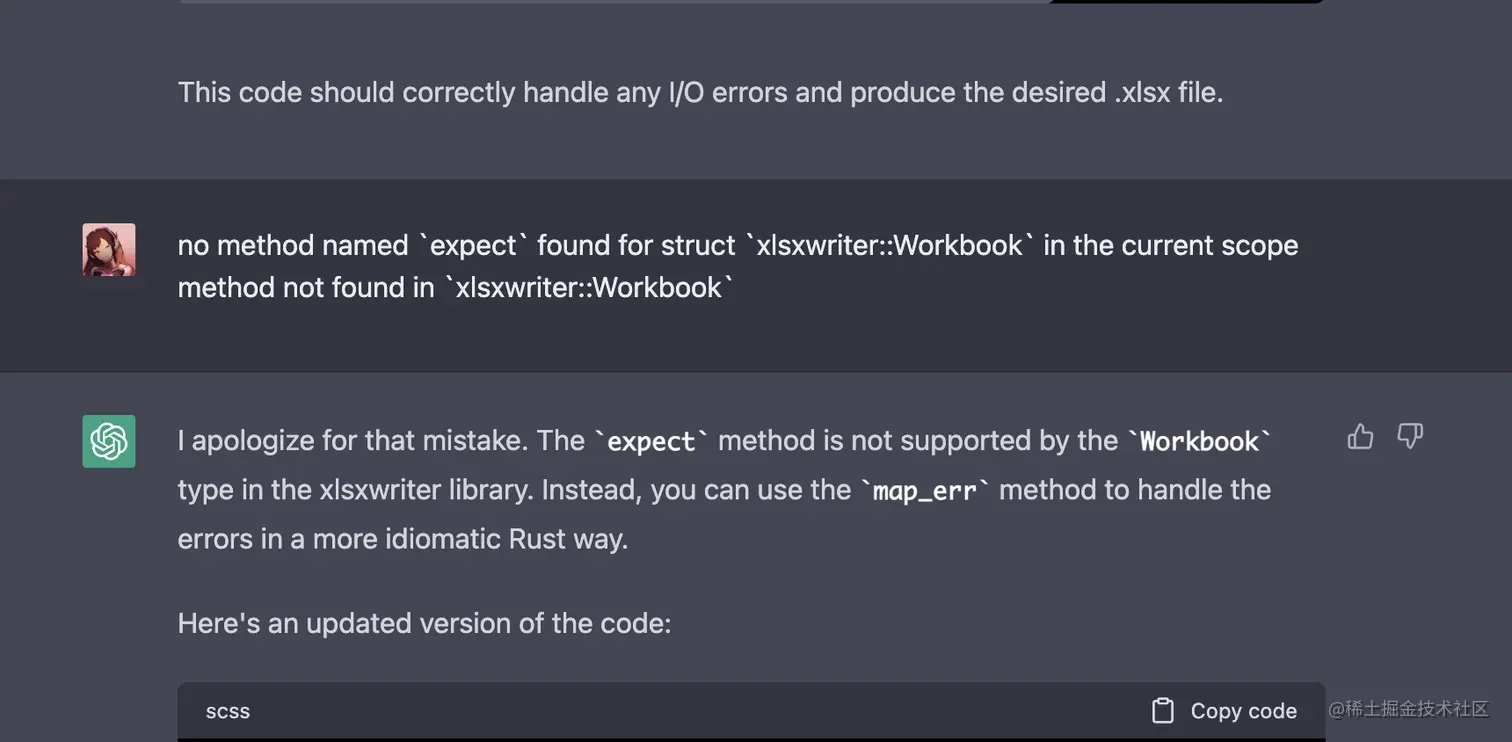Click `xlsxwriter::Workbook` in the user's first line
Viewport: 1512px width, 742px height.
(890, 245)
